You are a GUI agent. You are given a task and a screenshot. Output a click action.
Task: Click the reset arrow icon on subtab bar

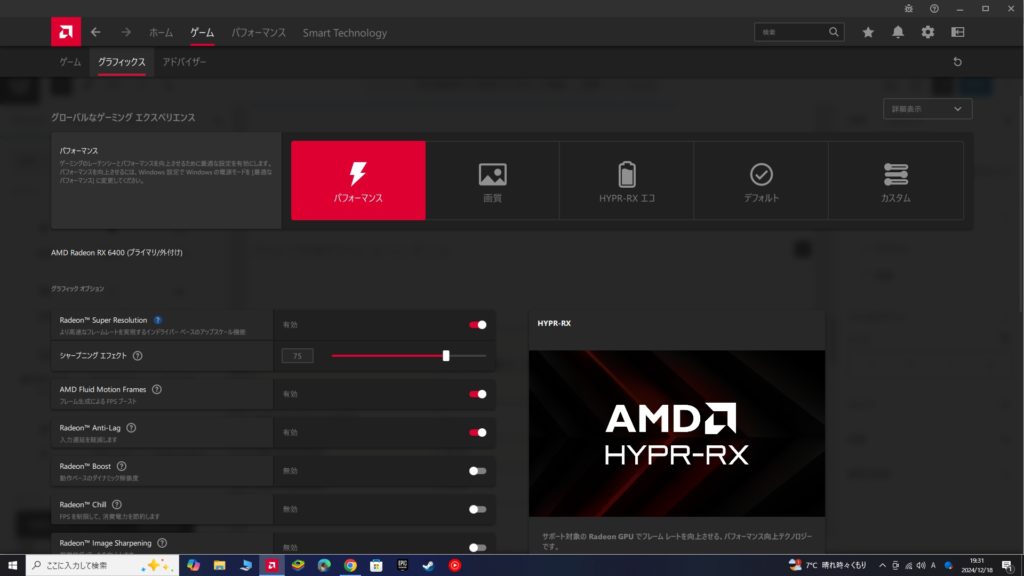[x=958, y=62]
